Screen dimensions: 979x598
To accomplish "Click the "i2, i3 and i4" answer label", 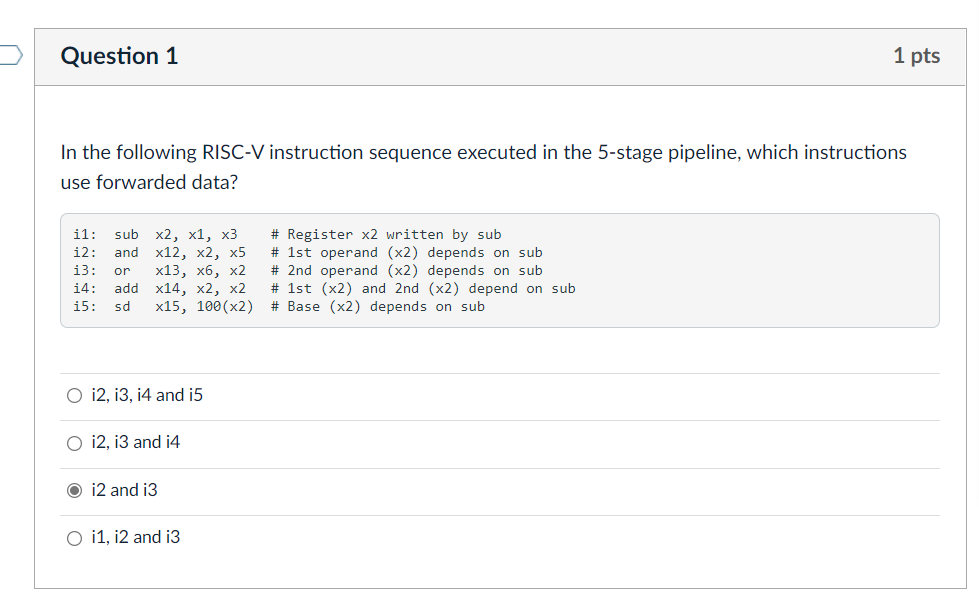I will (136, 442).
